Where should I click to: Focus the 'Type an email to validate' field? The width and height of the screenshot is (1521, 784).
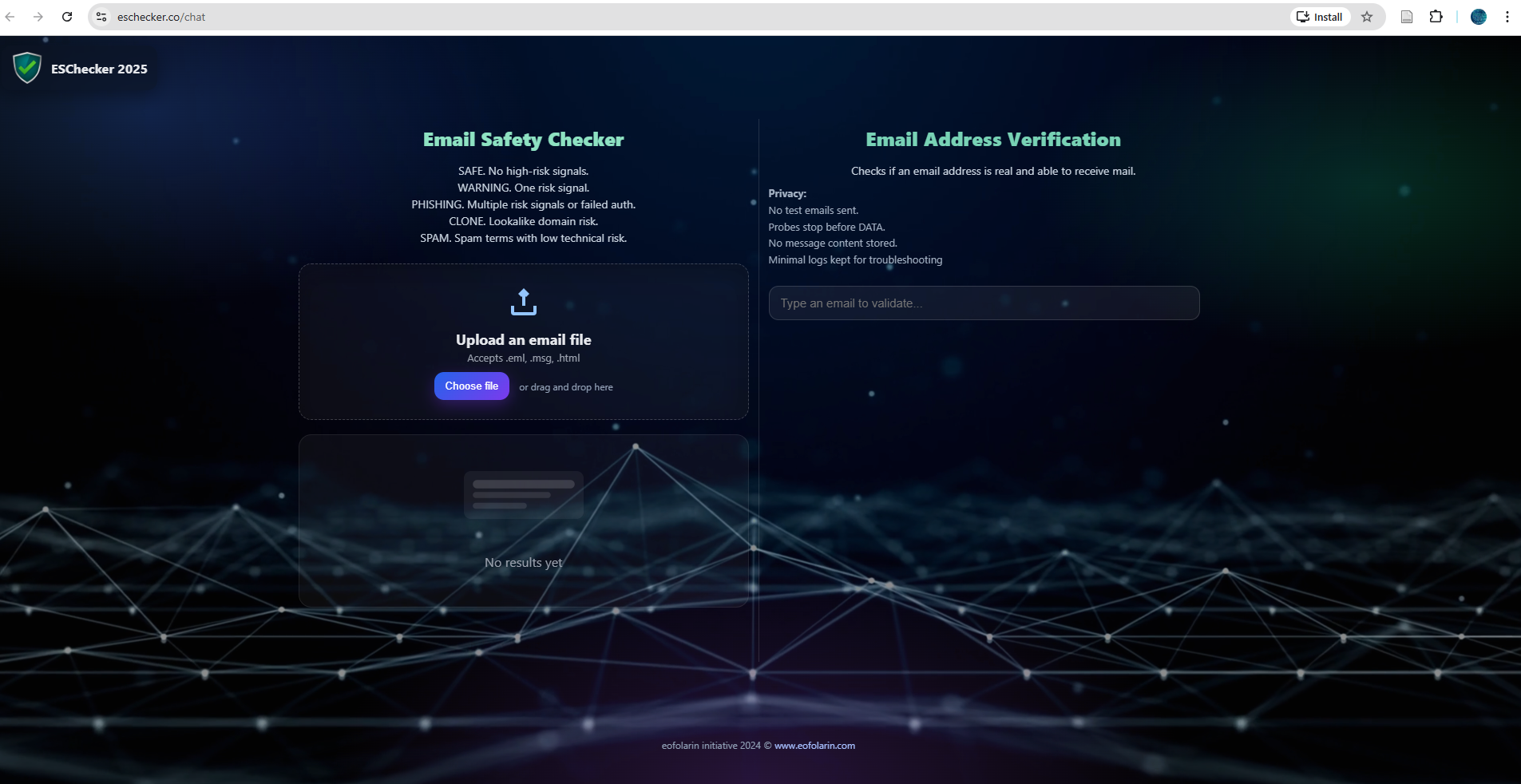pyautogui.click(x=984, y=303)
